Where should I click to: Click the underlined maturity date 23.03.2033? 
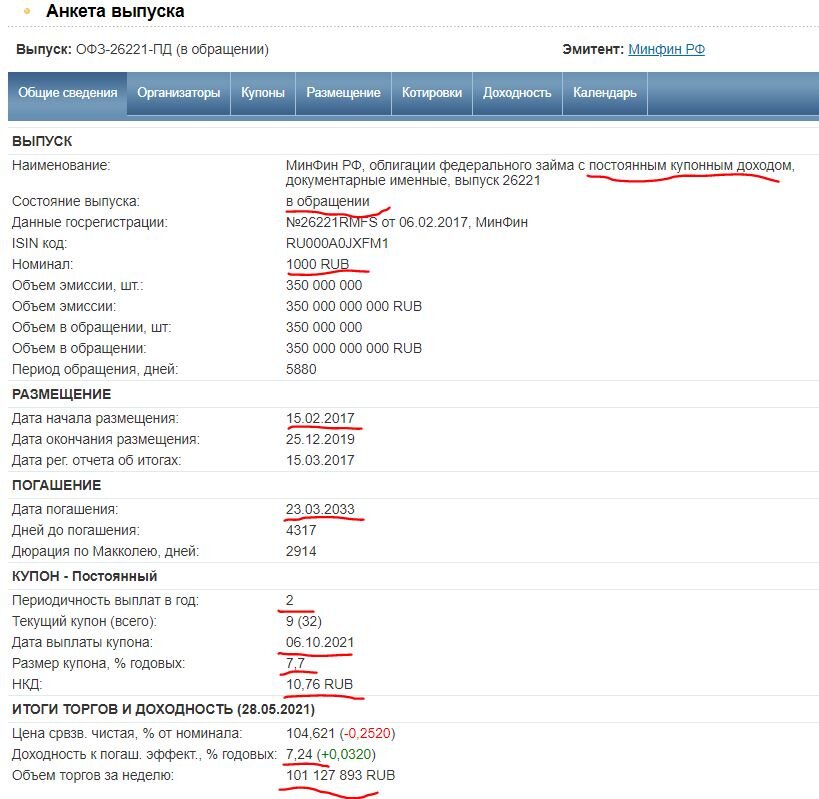click(318, 507)
